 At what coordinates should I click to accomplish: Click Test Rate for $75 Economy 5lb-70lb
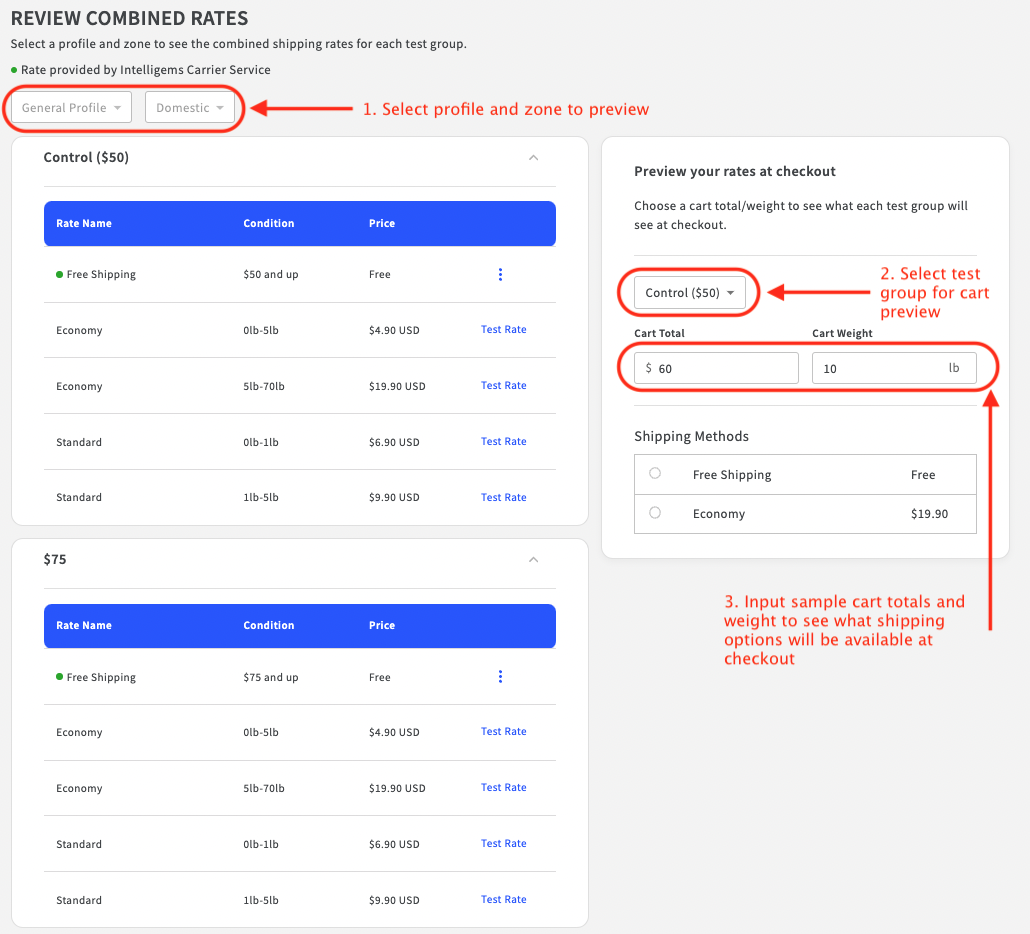[503, 788]
